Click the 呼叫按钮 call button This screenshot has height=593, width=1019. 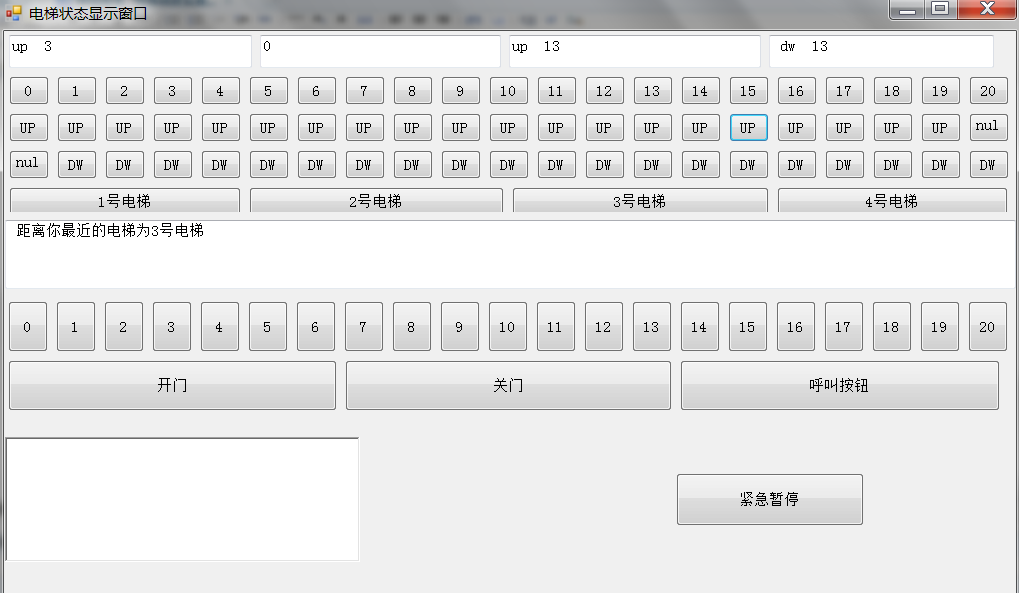(x=840, y=386)
